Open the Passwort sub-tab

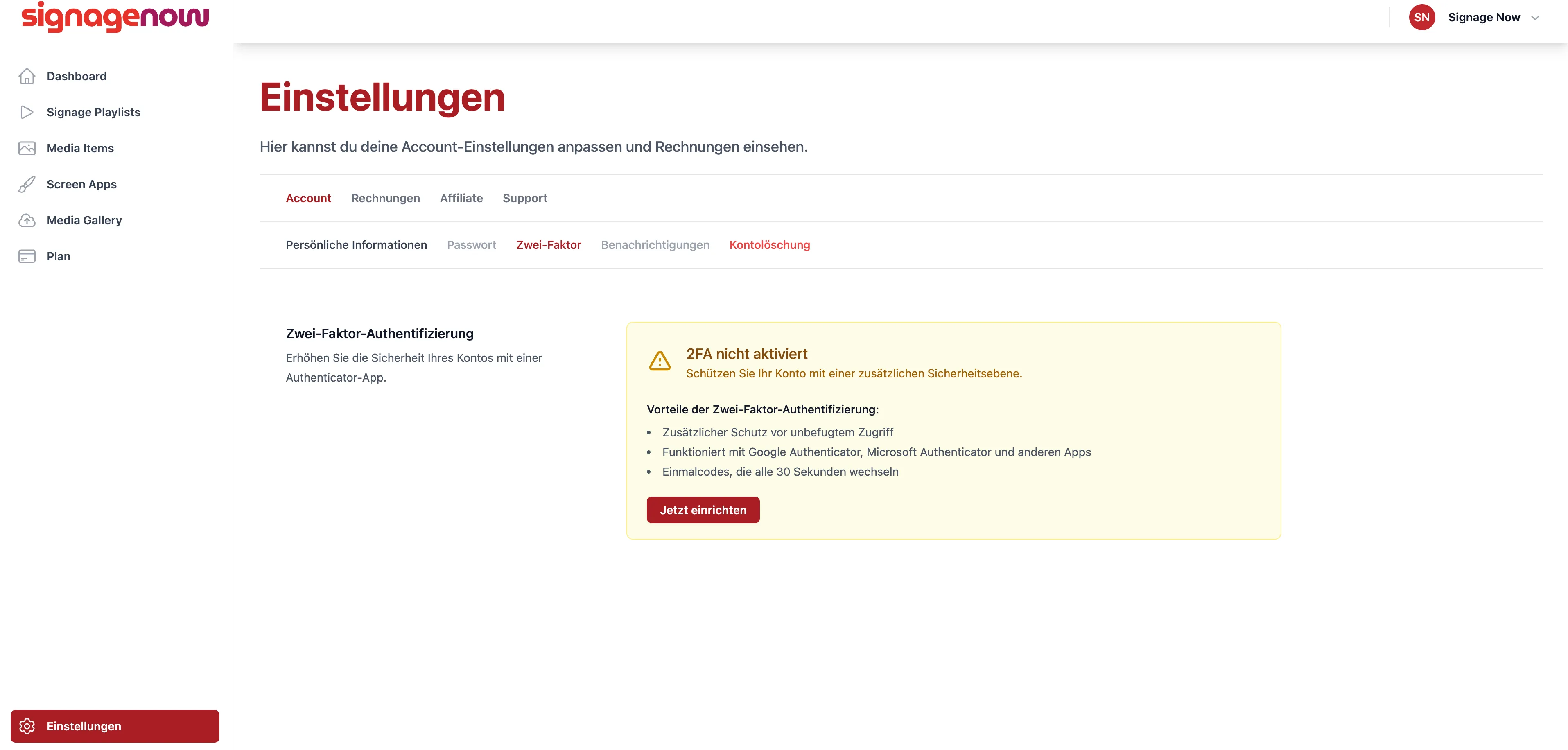click(472, 245)
